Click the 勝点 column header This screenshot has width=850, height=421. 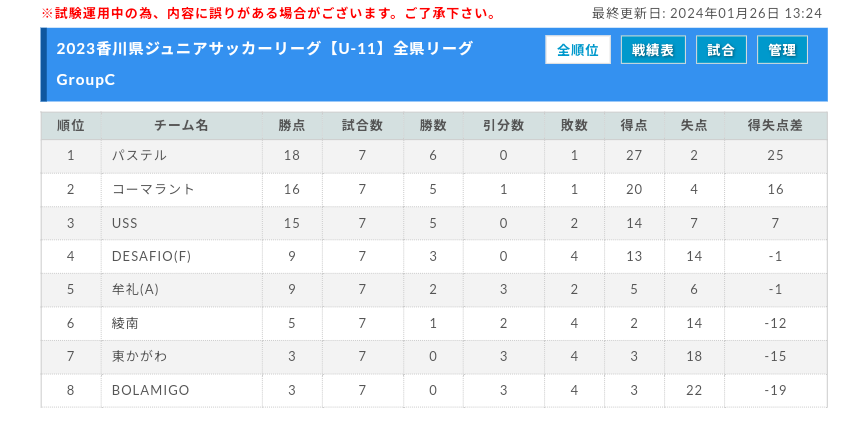pos(292,126)
